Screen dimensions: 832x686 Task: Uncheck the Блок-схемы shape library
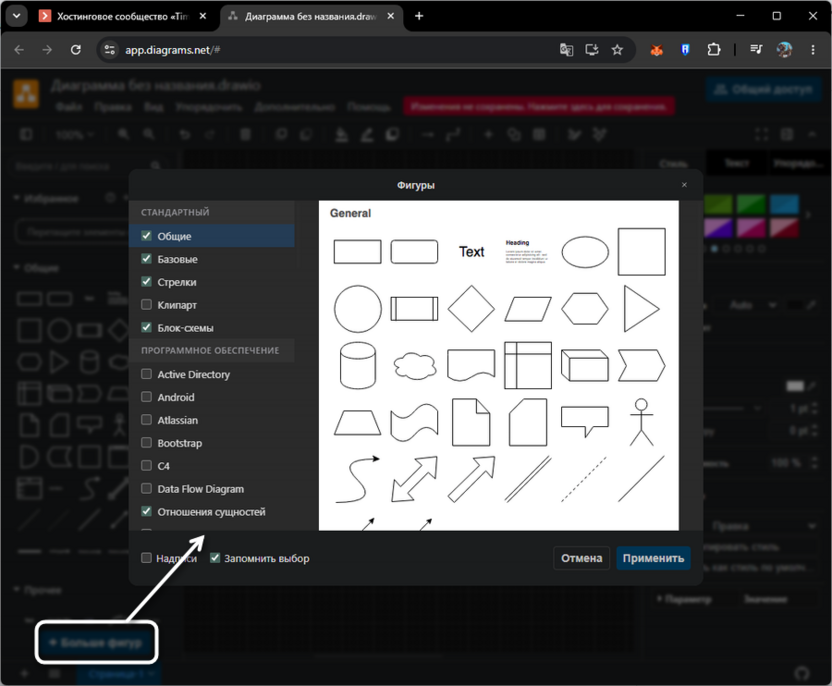(x=146, y=327)
